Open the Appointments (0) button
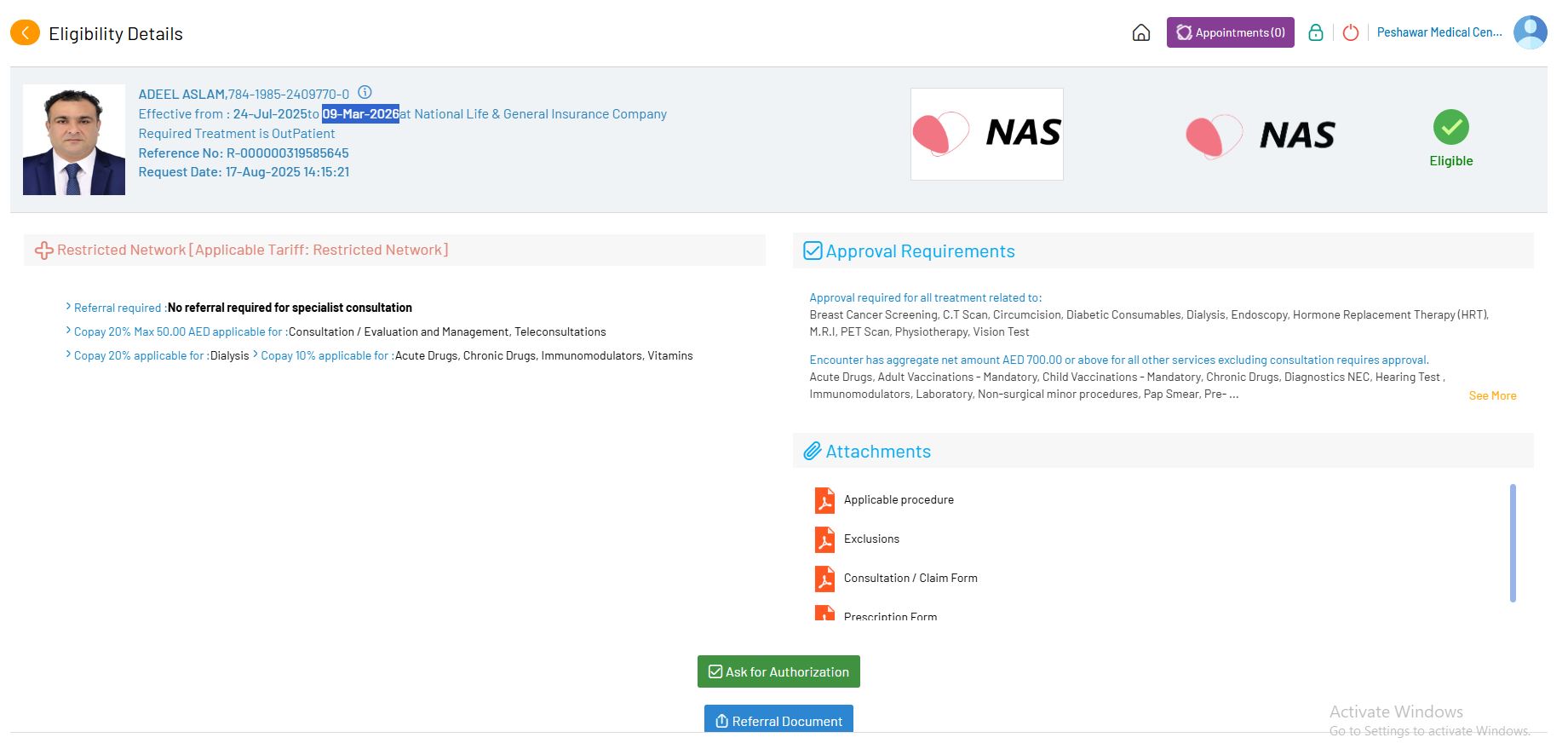 [x=1231, y=32]
